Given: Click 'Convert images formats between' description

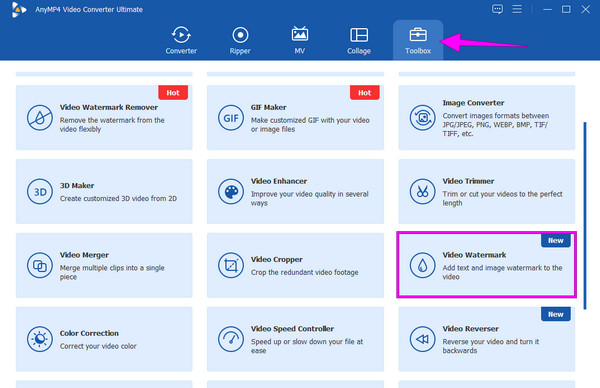Looking at the screenshot, I should 496,125.
